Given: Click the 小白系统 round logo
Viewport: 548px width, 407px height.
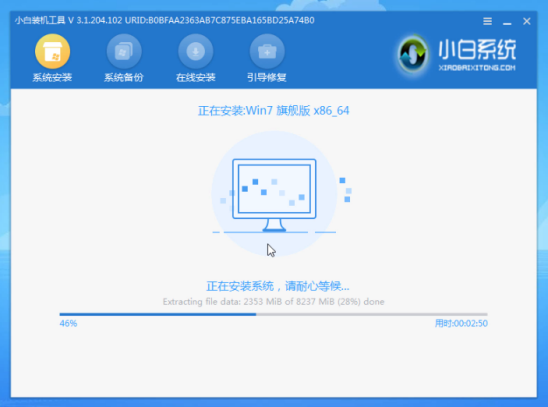Looking at the screenshot, I should [x=413, y=54].
